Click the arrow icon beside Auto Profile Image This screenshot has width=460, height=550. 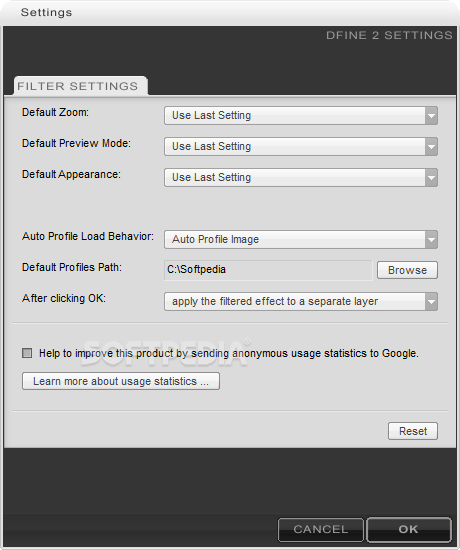(431, 240)
